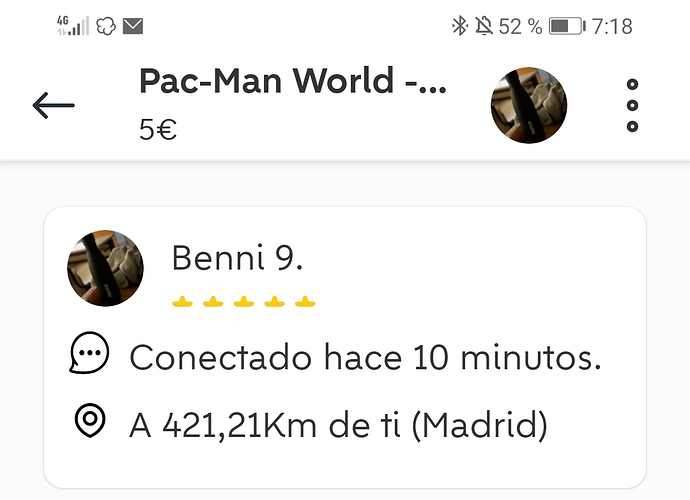Tap the distance text mentioning Madrid
690x500 pixels.
point(338,425)
